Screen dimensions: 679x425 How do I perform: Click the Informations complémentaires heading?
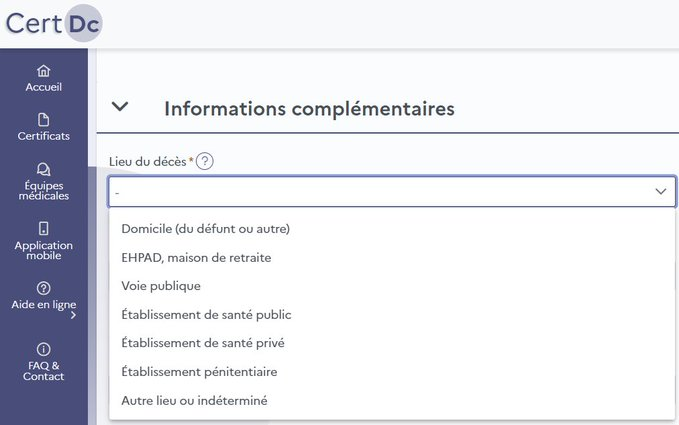pos(309,108)
